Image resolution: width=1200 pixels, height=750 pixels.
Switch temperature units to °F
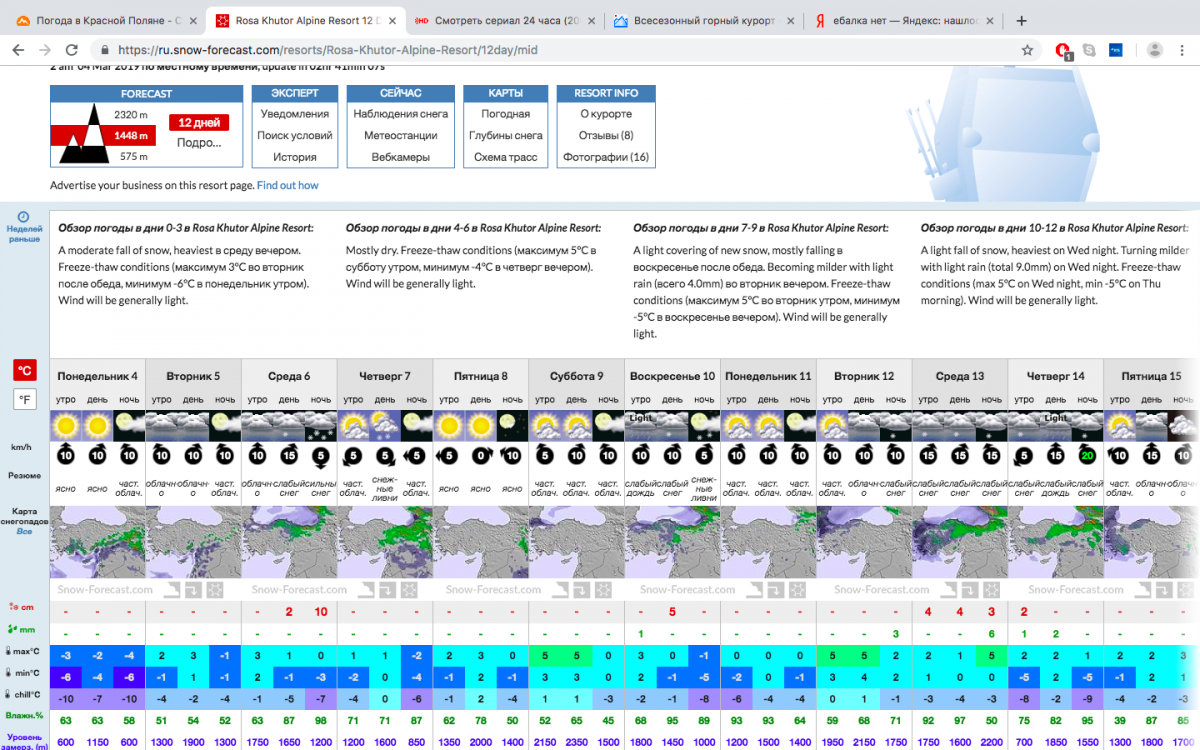click(x=24, y=400)
